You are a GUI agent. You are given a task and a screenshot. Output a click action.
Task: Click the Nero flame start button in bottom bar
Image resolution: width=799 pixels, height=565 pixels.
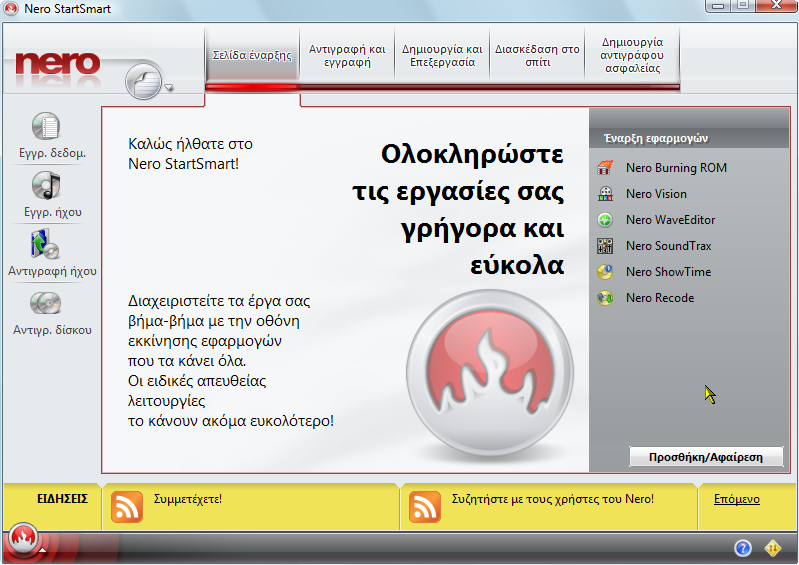22,538
